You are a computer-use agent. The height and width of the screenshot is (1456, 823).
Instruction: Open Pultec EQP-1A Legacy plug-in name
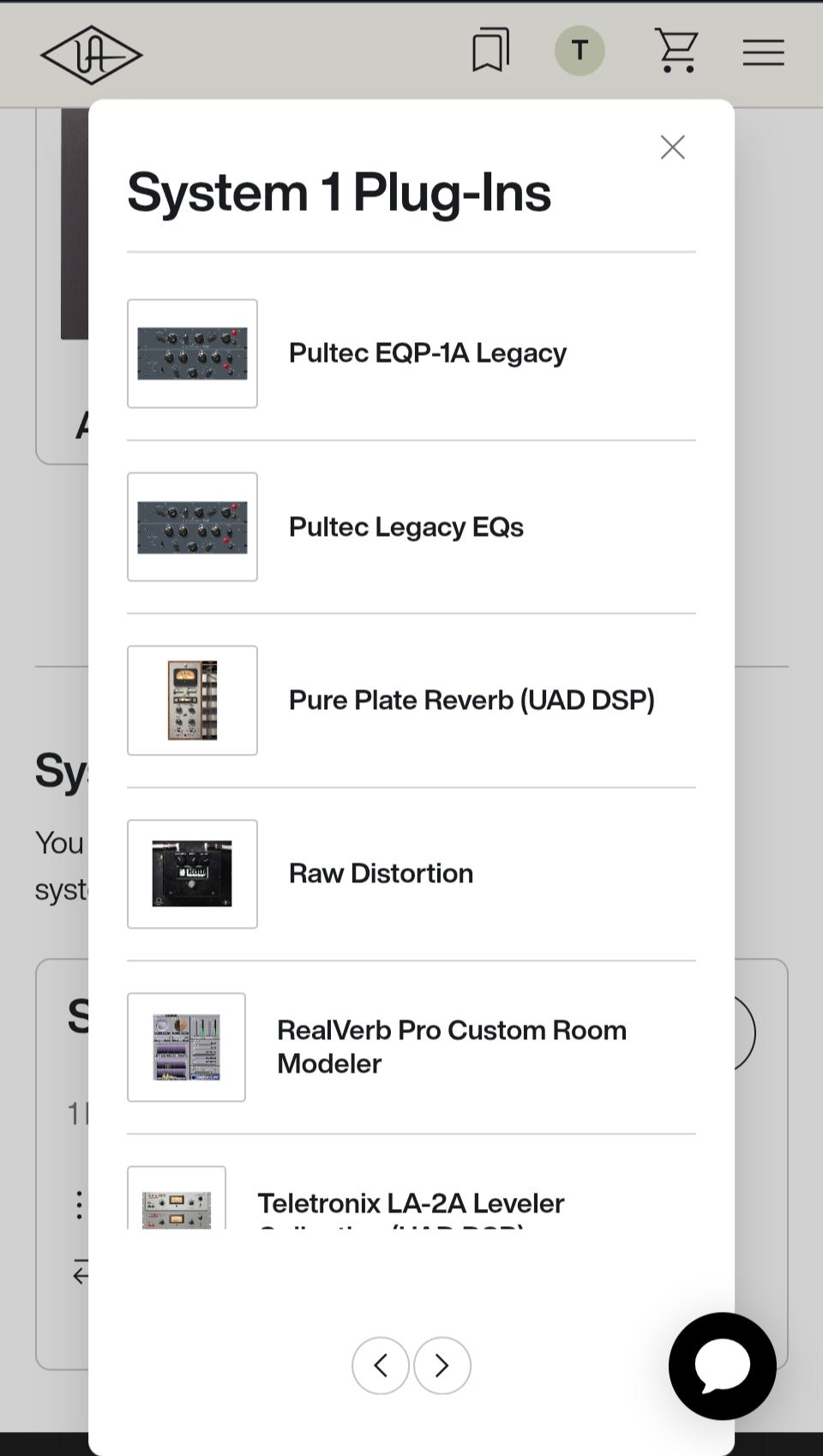coord(427,353)
